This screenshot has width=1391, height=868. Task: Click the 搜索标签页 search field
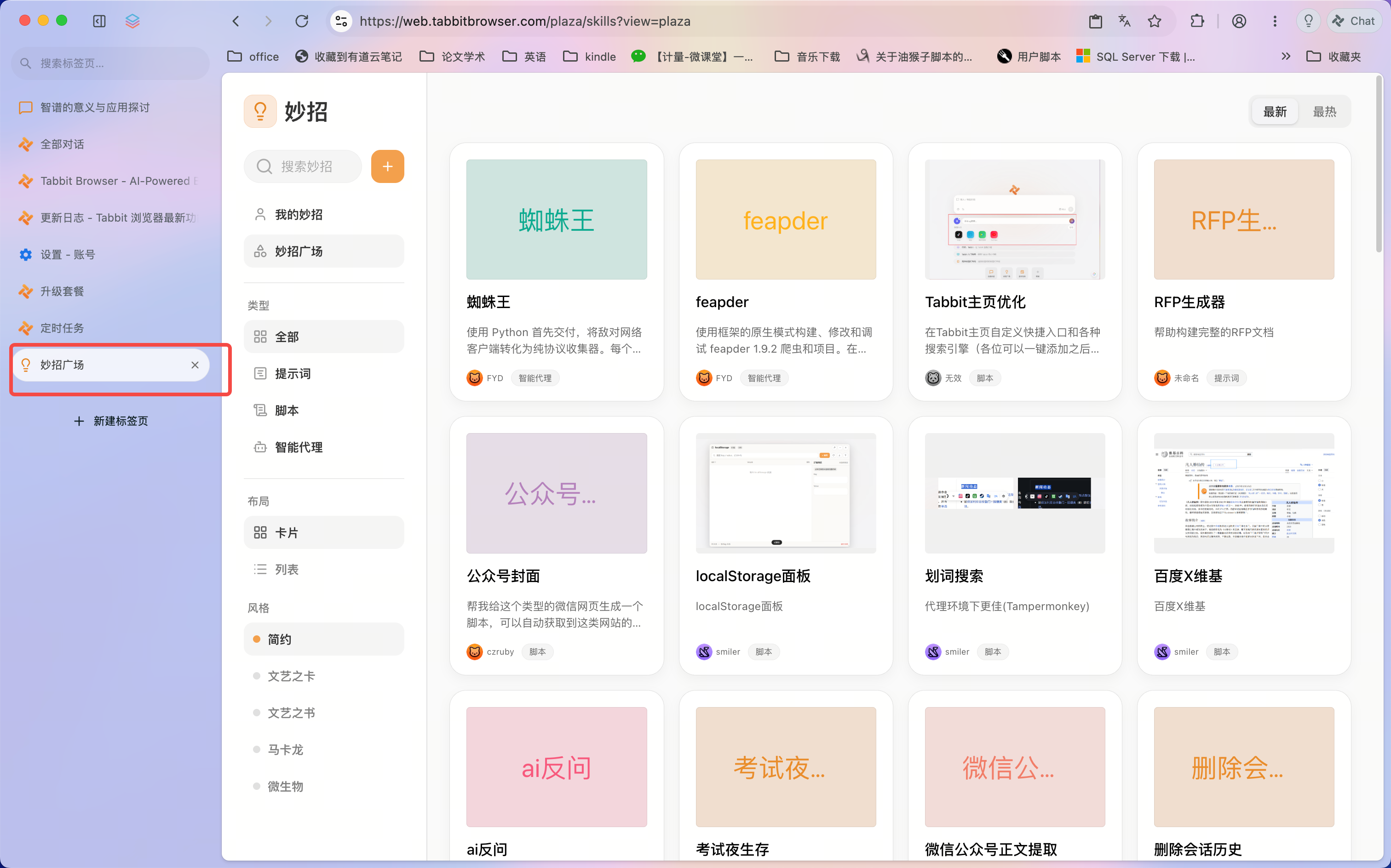coord(110,63)
